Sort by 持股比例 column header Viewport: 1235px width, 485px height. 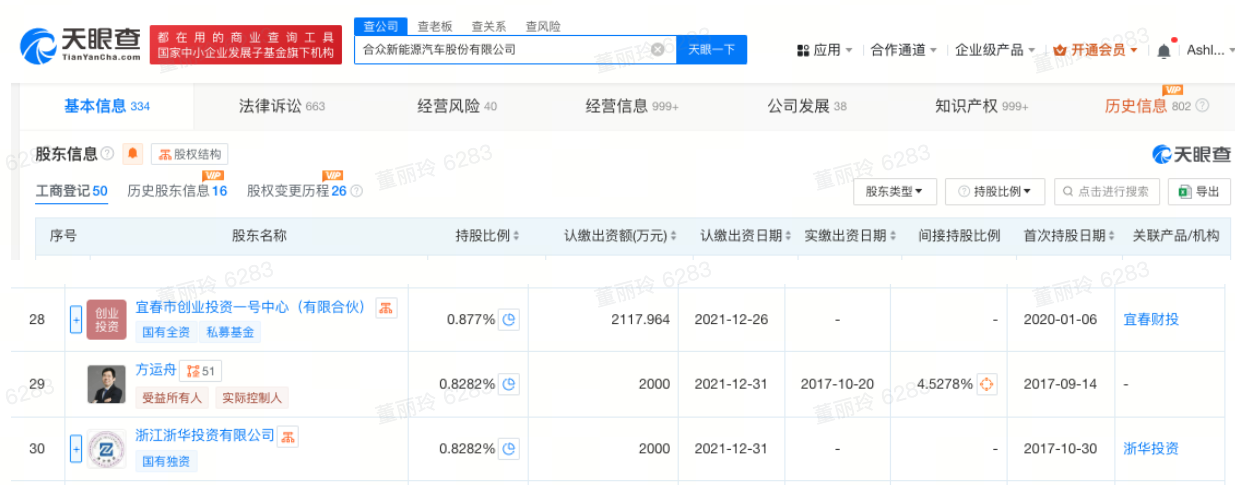488,236
